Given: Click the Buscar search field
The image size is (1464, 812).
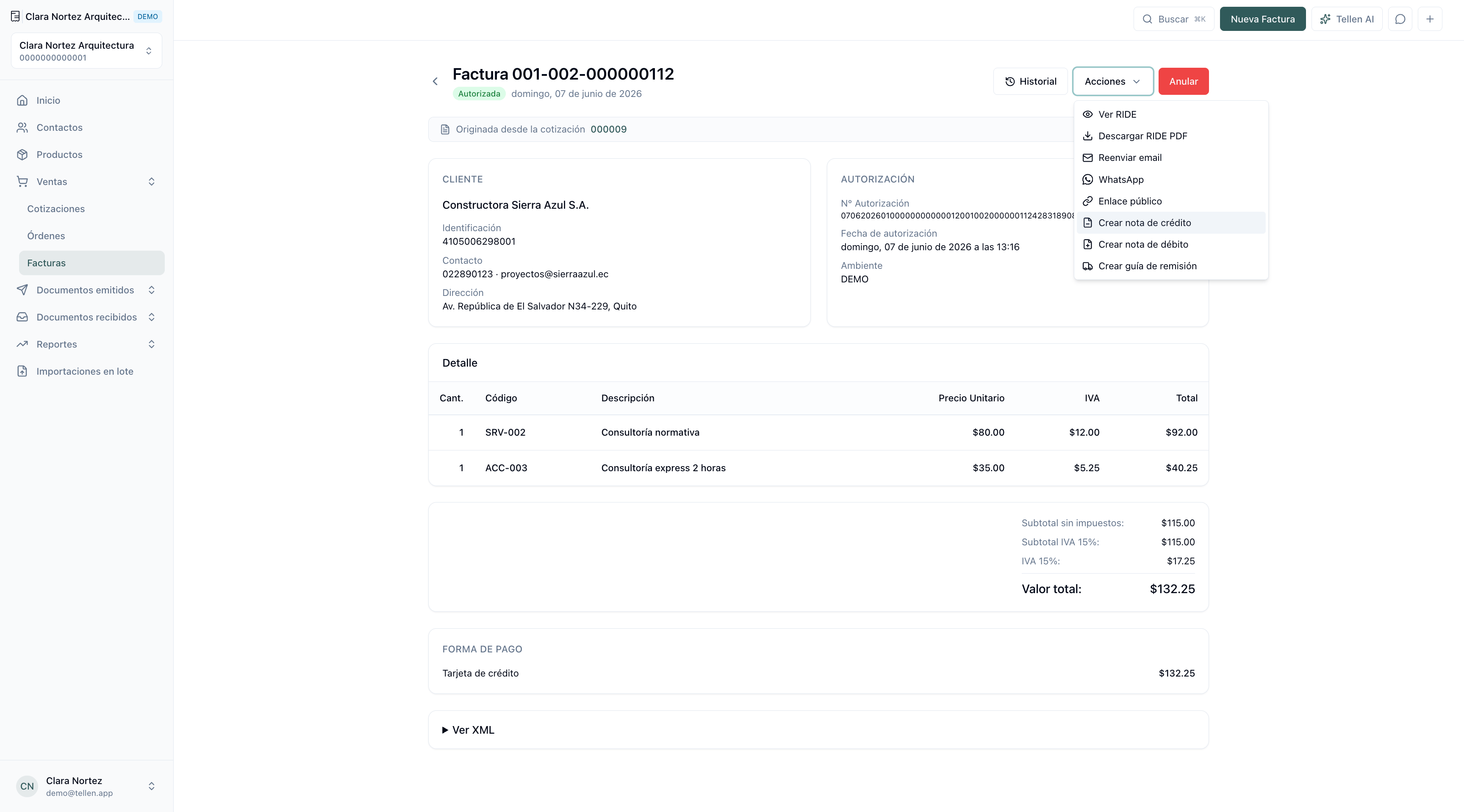Looking at the screenshot, I should (1173, 19).
